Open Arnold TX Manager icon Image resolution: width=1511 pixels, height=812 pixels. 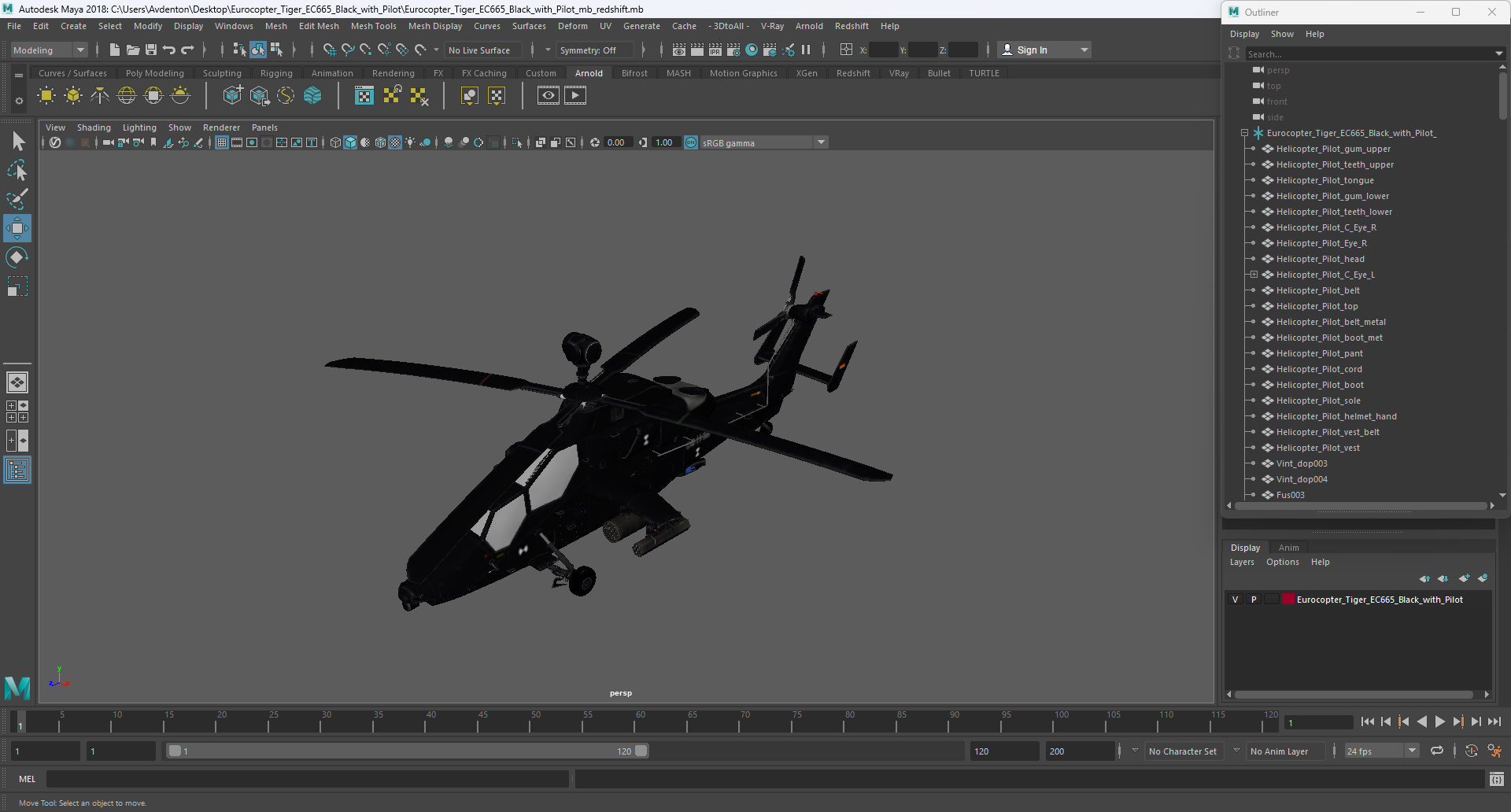(x=364, y=96)
